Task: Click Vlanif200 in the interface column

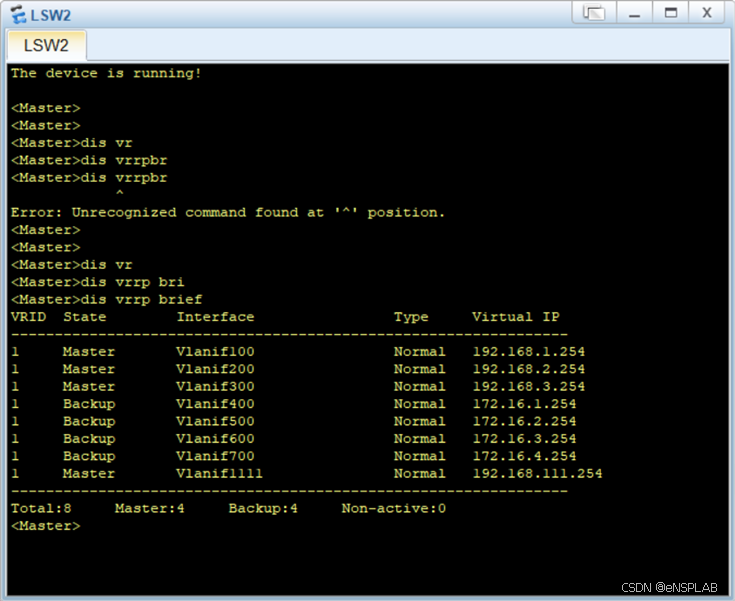Action: [215, 369]
